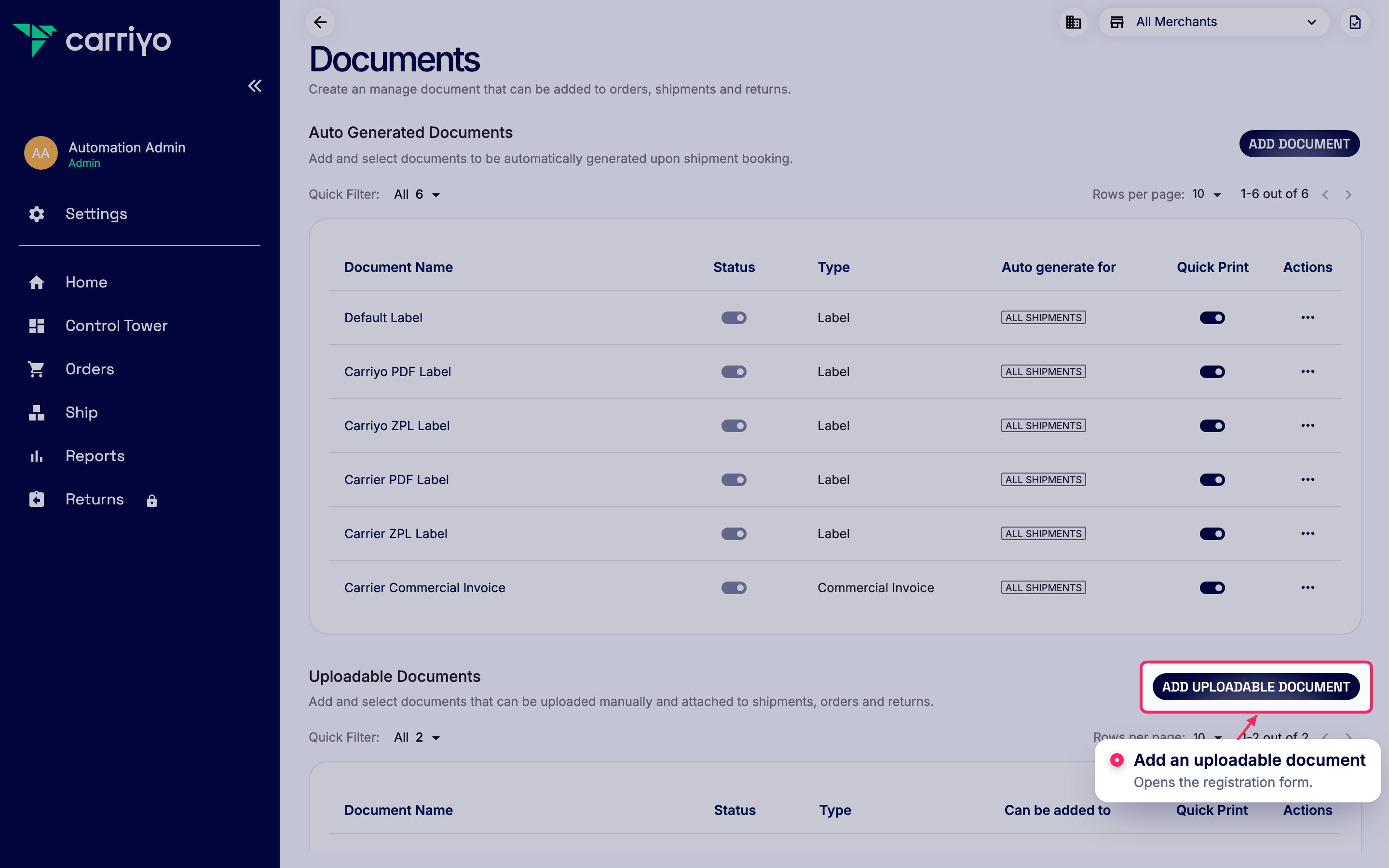This screenshot has width=1389, height=868.
Task: Click the Home house icon
Action: [37, 283]
